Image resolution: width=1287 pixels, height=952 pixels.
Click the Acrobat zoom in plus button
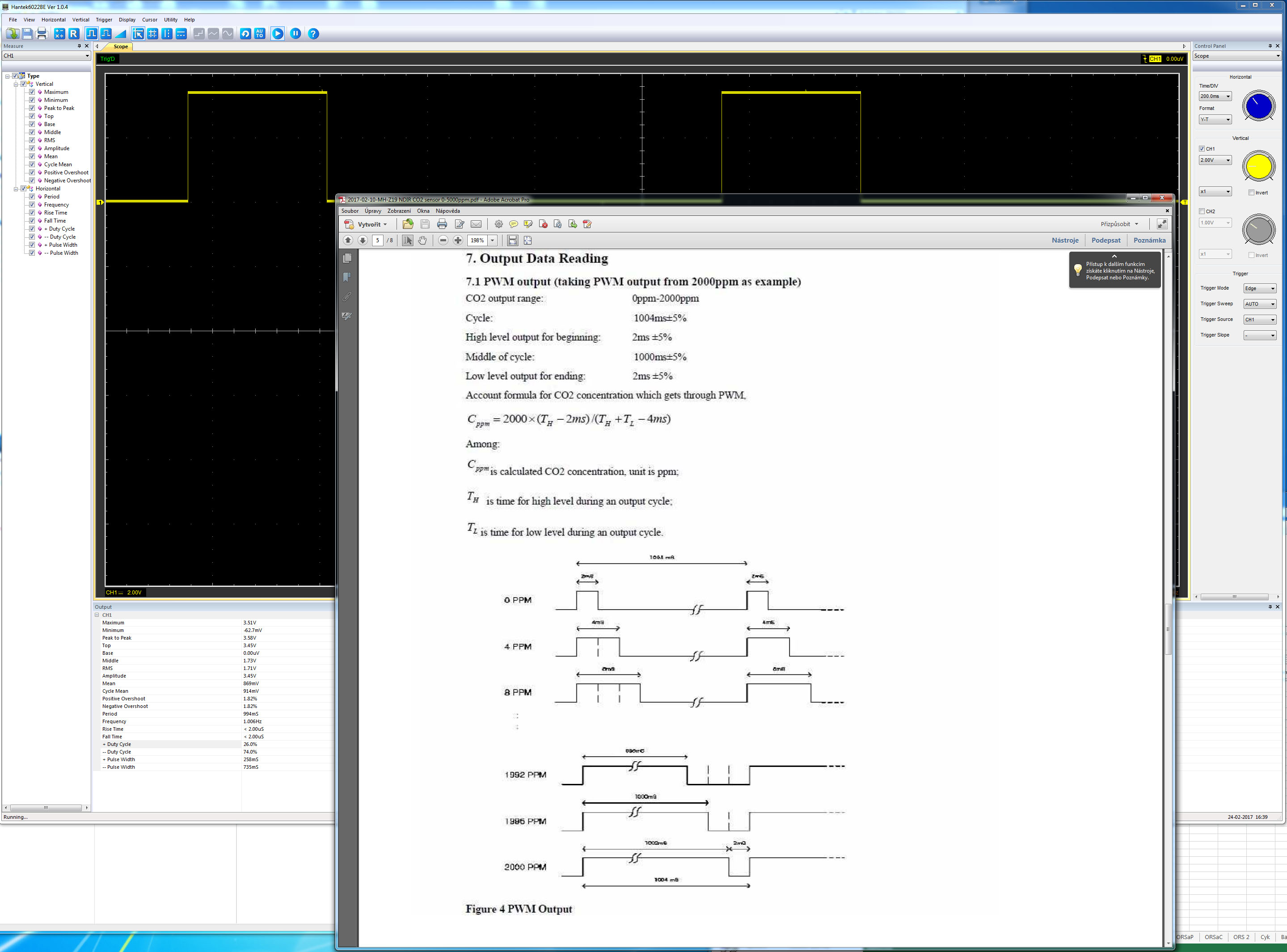pos(458,240)
